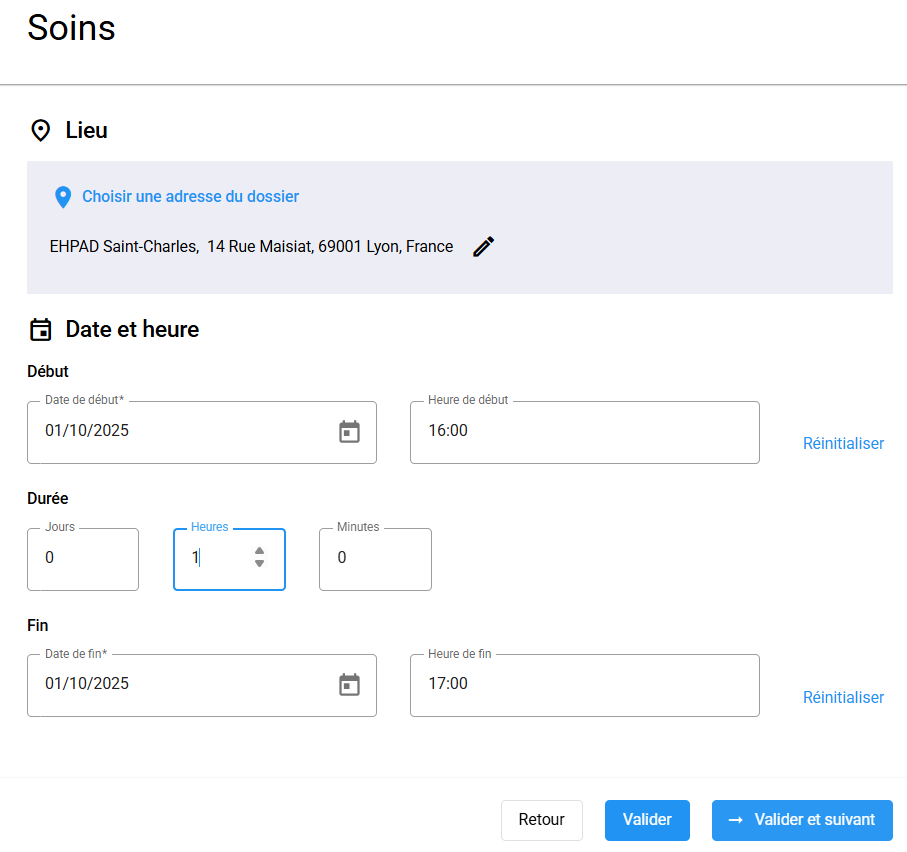Click the Heure de fin field

click(x=584, y=685)
